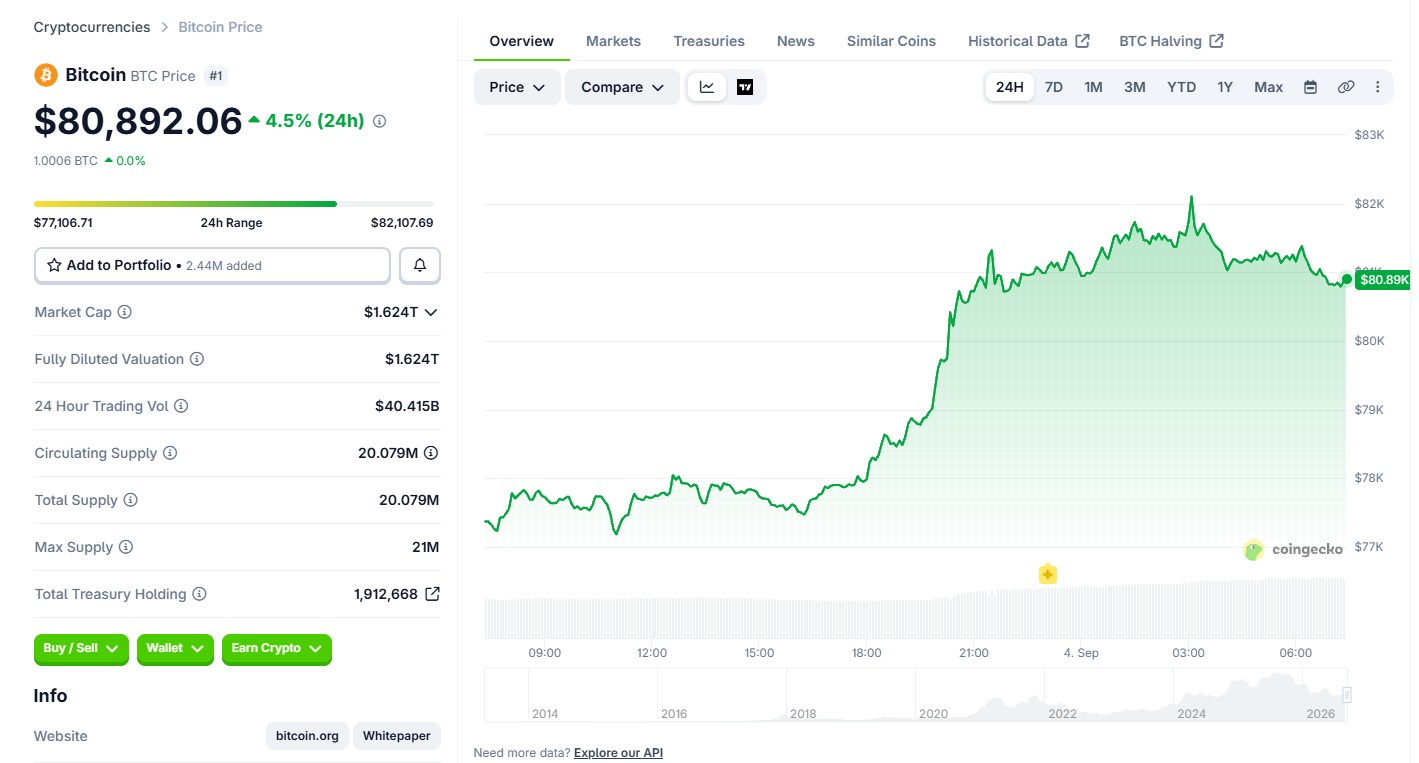Click the $82,107.69 range high value
The height and width of the screenshot is (763, 1419).
(402, 223)
